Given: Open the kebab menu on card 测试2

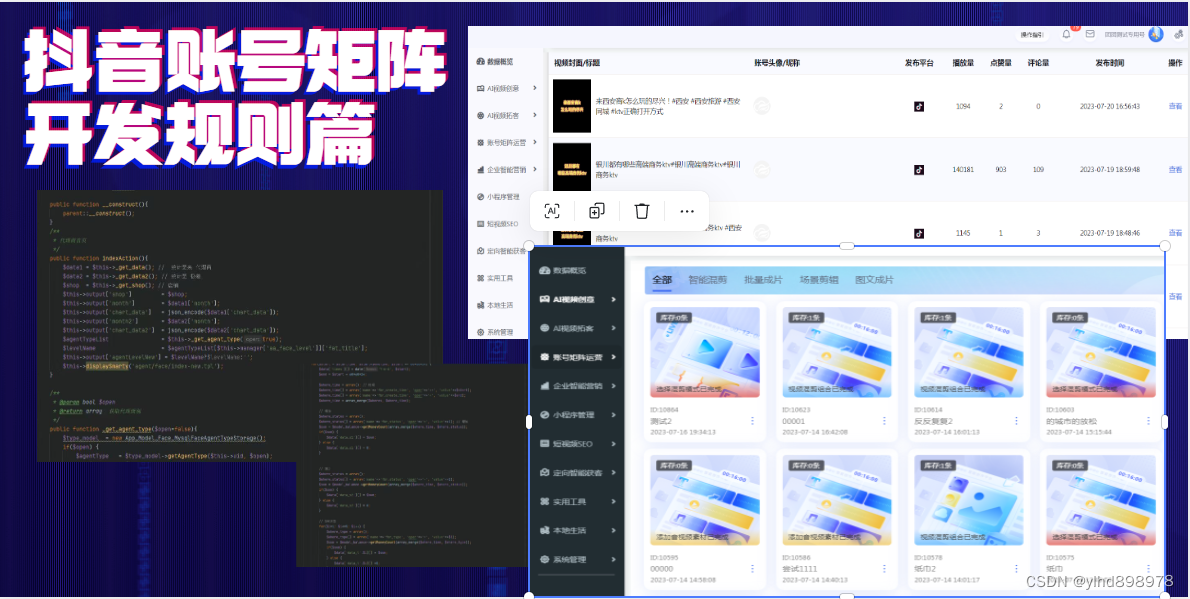Looking at the screenshot, I should (752, 421).
